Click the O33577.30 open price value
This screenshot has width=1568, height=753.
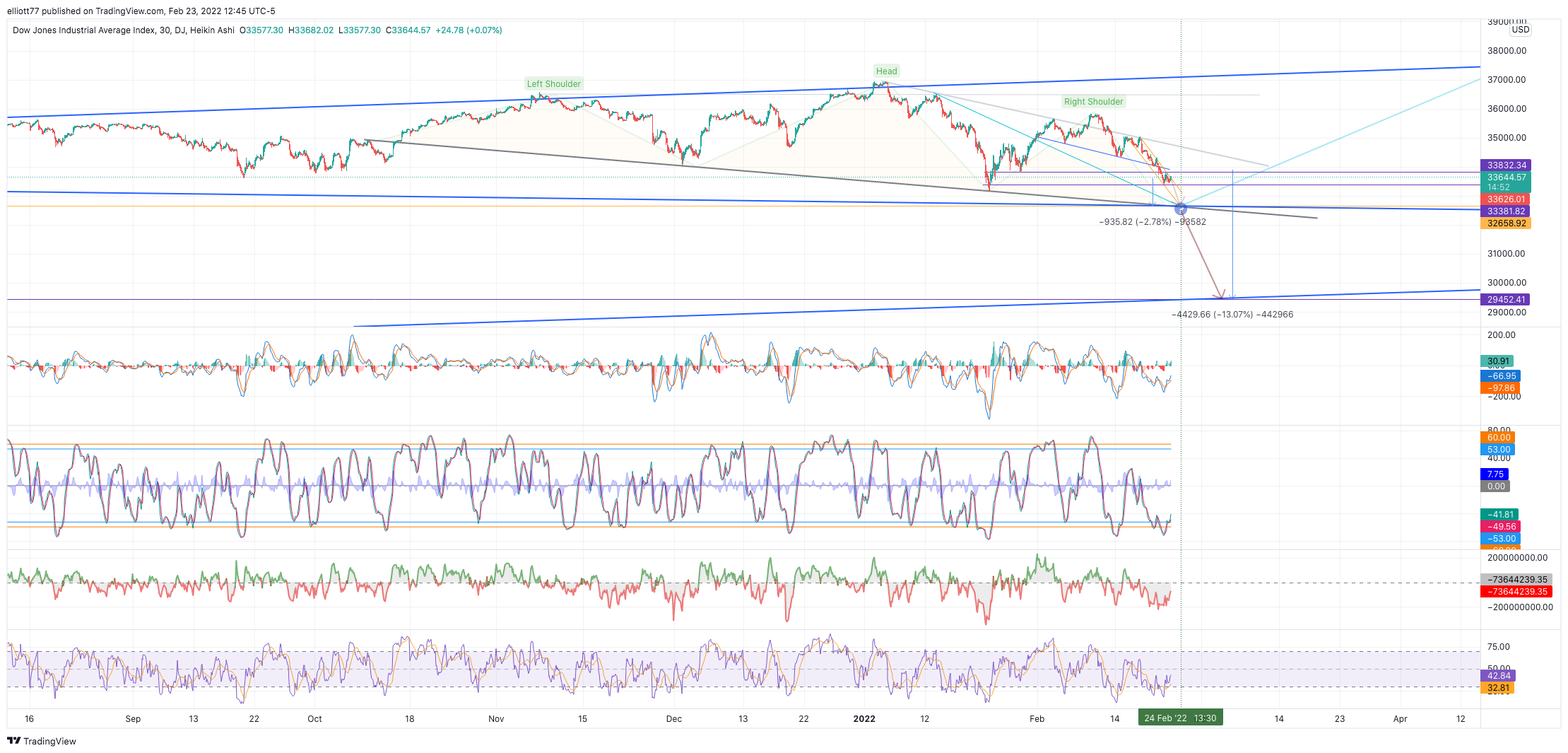click(261, 30)
